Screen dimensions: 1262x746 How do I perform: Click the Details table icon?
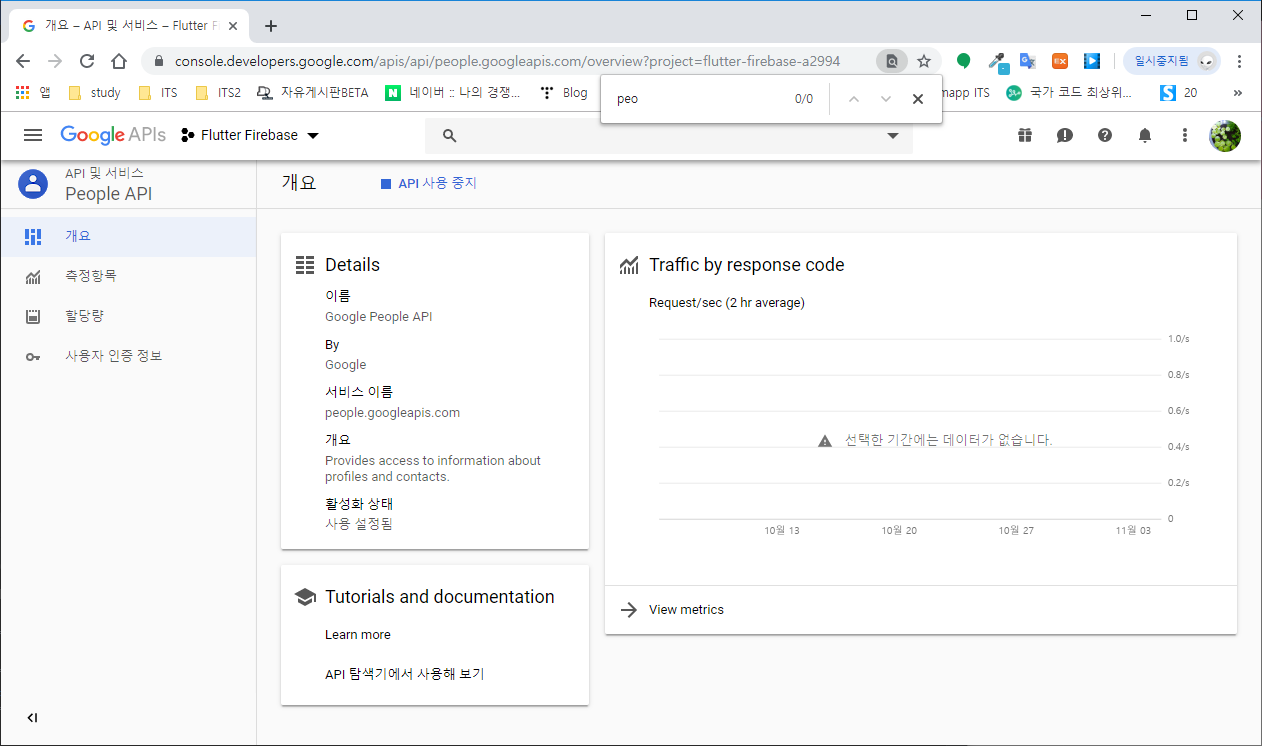click(x=305, y=265)
